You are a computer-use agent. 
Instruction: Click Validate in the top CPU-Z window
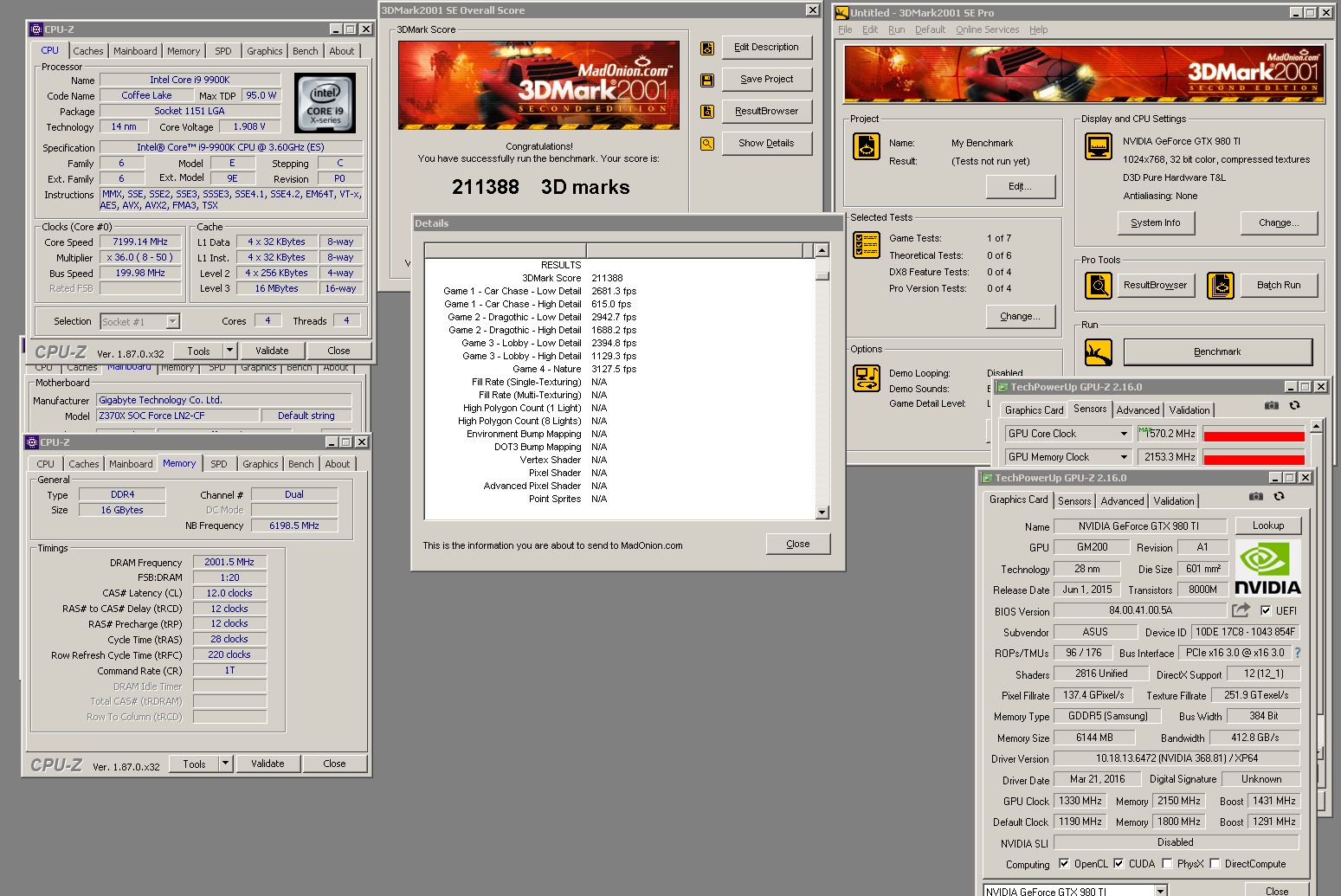pyautogui.click(x=272, y=351)
